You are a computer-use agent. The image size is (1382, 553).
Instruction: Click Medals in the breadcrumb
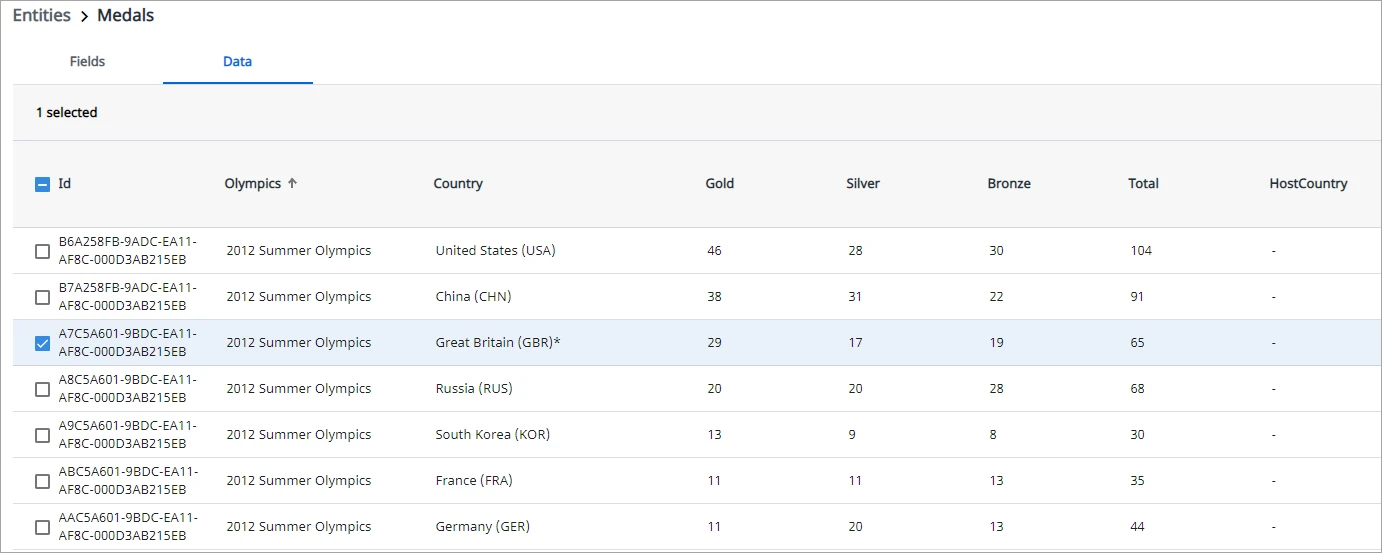pos(125,15)
